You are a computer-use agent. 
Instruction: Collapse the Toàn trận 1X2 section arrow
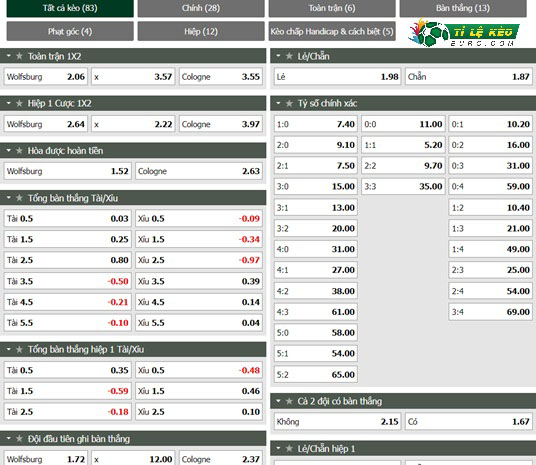9,56
